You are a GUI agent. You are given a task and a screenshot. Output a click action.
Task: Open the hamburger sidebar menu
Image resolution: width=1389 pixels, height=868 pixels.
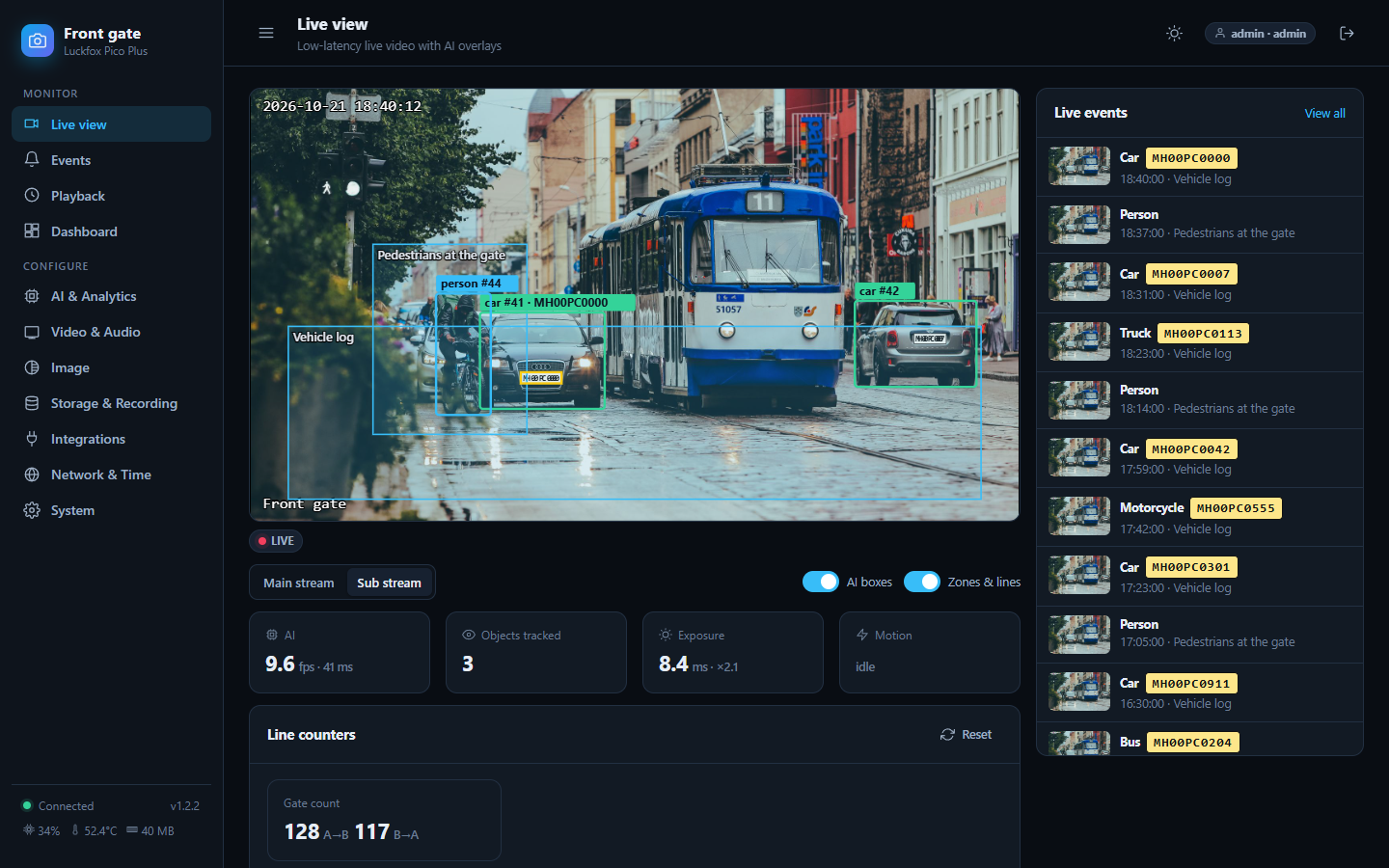[266, 33]
